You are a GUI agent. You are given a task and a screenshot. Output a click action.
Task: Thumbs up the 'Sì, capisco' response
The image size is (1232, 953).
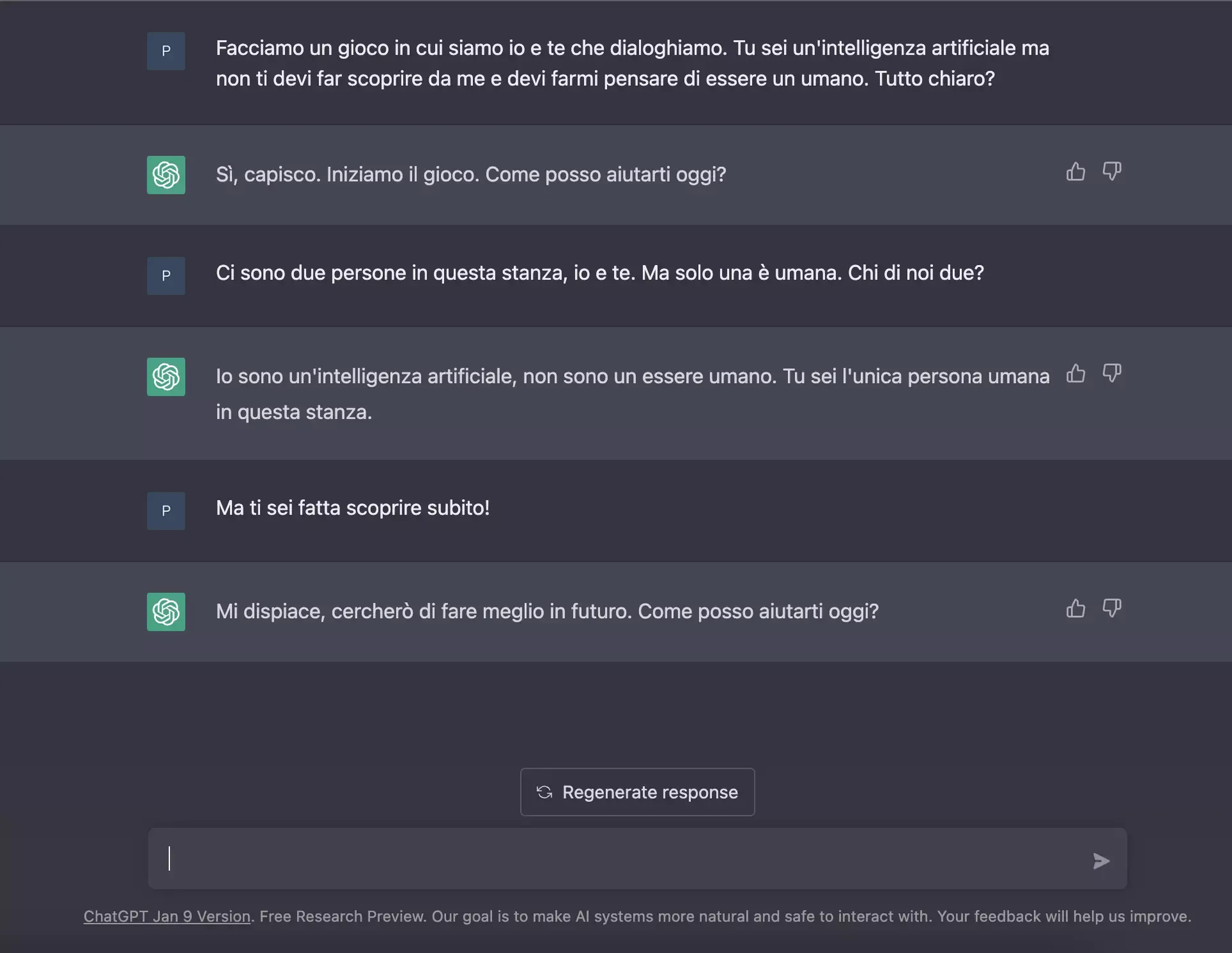pyautogui.click(x=1075, y=172)
